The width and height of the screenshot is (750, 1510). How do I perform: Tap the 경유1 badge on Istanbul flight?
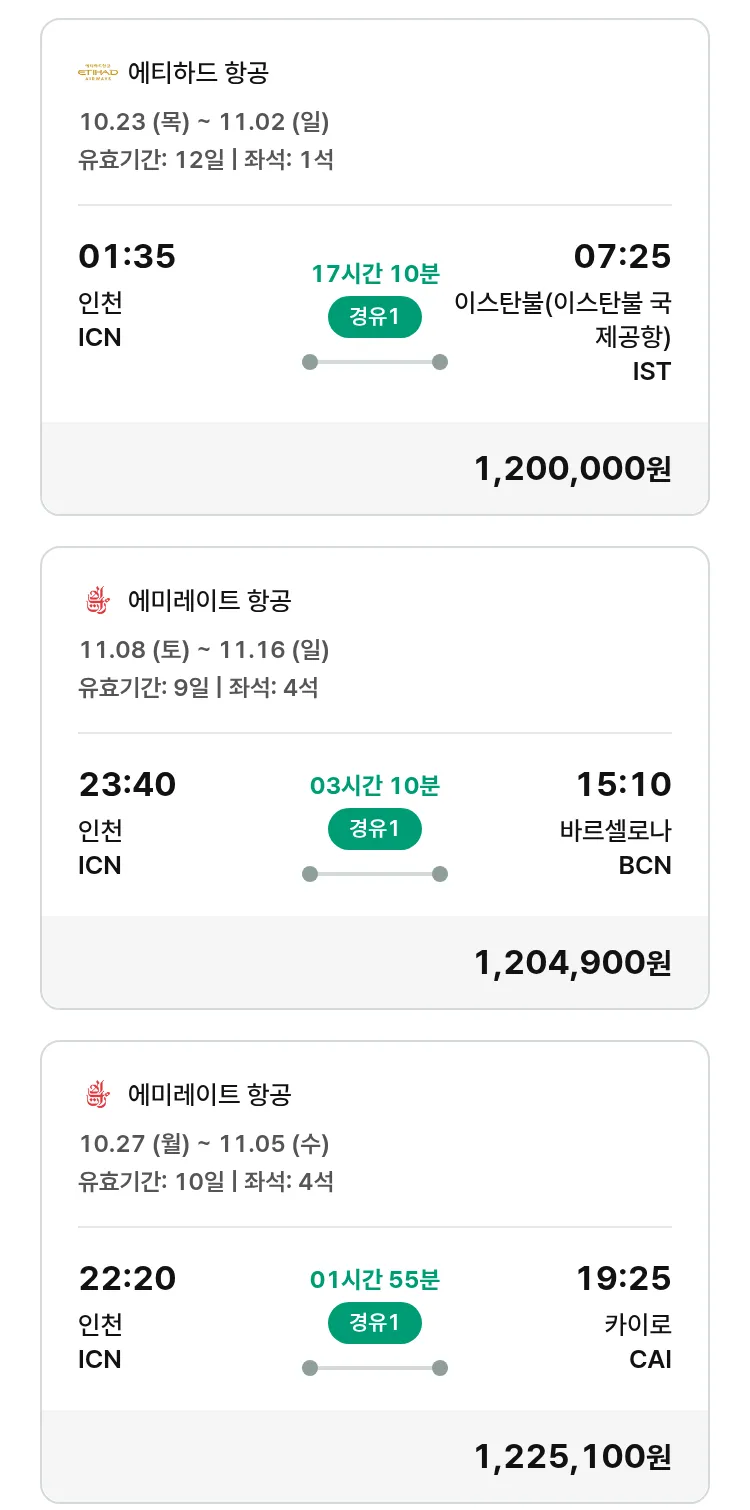point(375,318)
